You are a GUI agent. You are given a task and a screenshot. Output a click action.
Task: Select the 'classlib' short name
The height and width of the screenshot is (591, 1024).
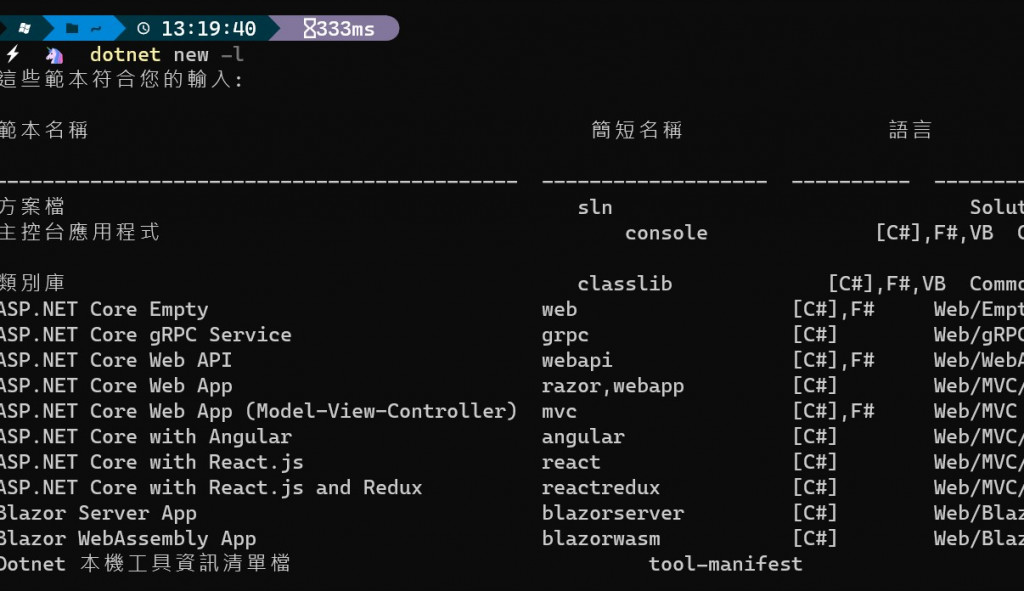(x=625, y=283)
